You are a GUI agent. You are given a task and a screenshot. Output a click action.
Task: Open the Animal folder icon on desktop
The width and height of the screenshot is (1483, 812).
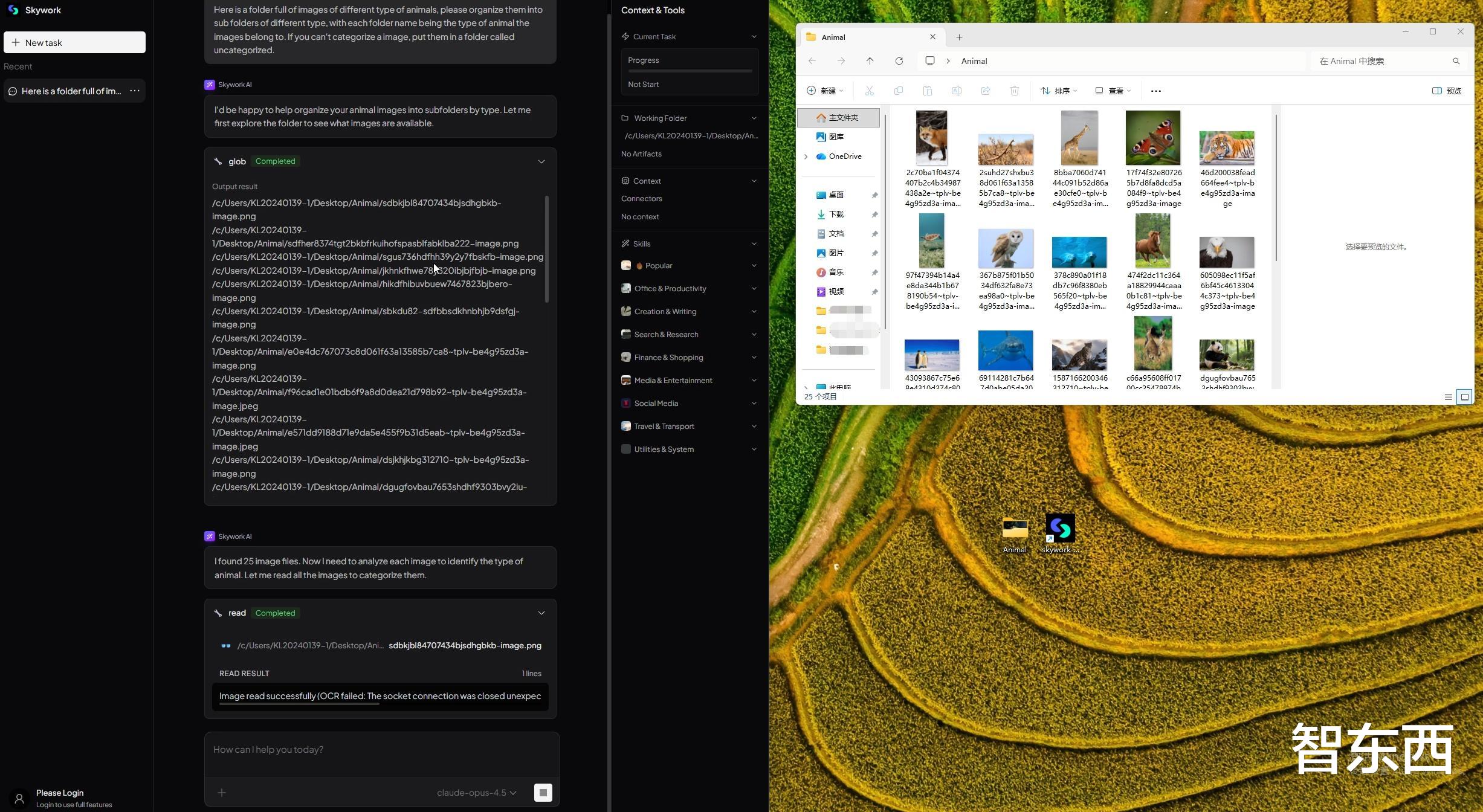1014,529
